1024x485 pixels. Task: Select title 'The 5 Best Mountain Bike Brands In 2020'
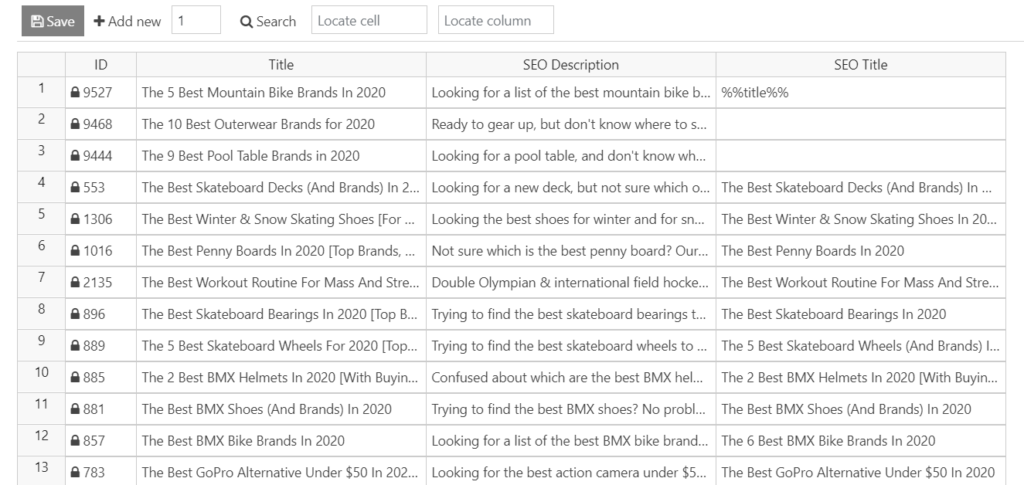(x=281, y=93)
